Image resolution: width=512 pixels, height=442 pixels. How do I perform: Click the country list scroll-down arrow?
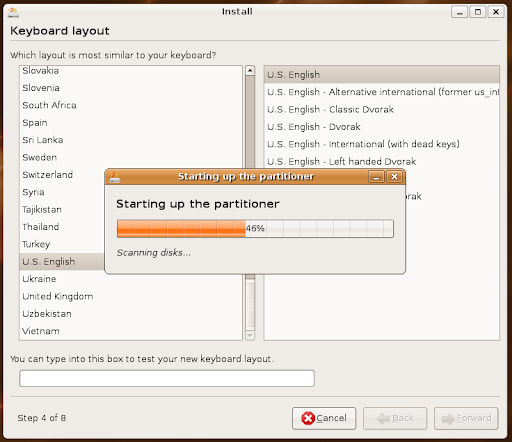click(250, 335)
